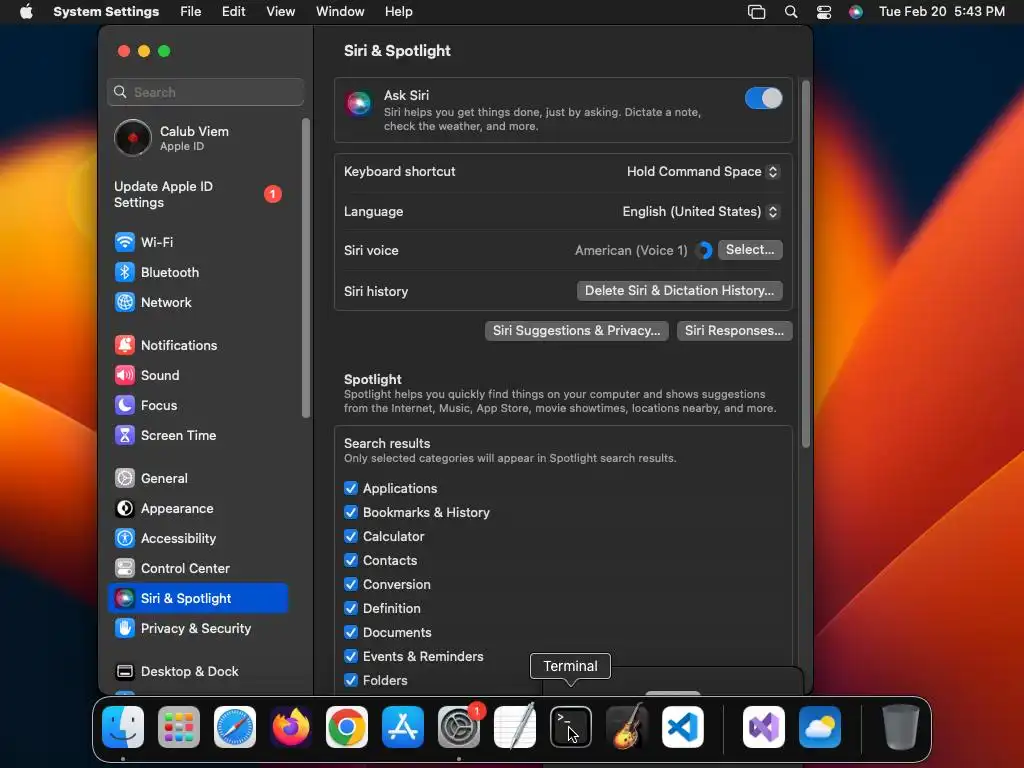Open Visual Studio Code from the Dock
This screenshot has height=768, width=1024.
tap(682, 727)
